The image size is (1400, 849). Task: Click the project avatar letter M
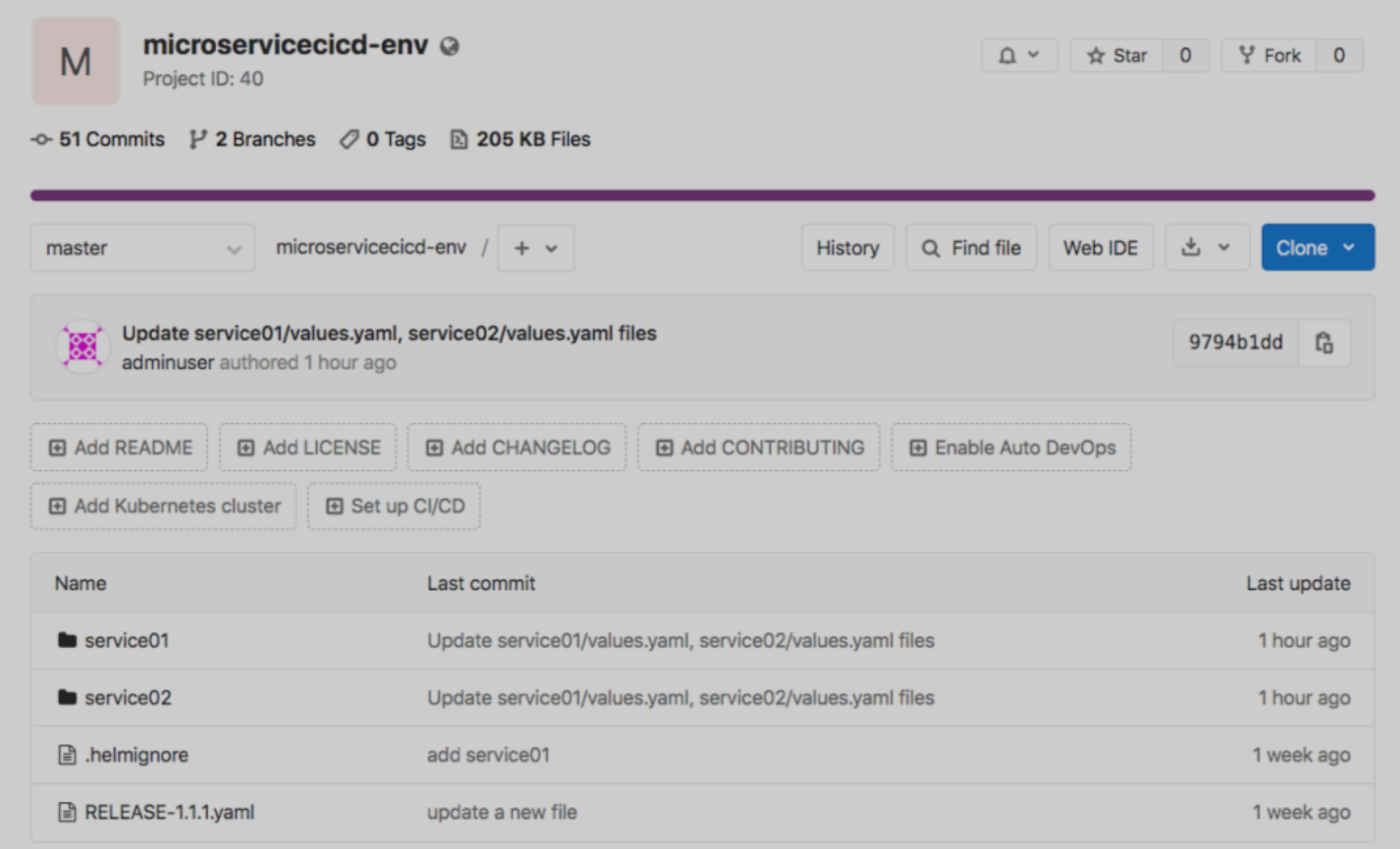coord(75,61)
